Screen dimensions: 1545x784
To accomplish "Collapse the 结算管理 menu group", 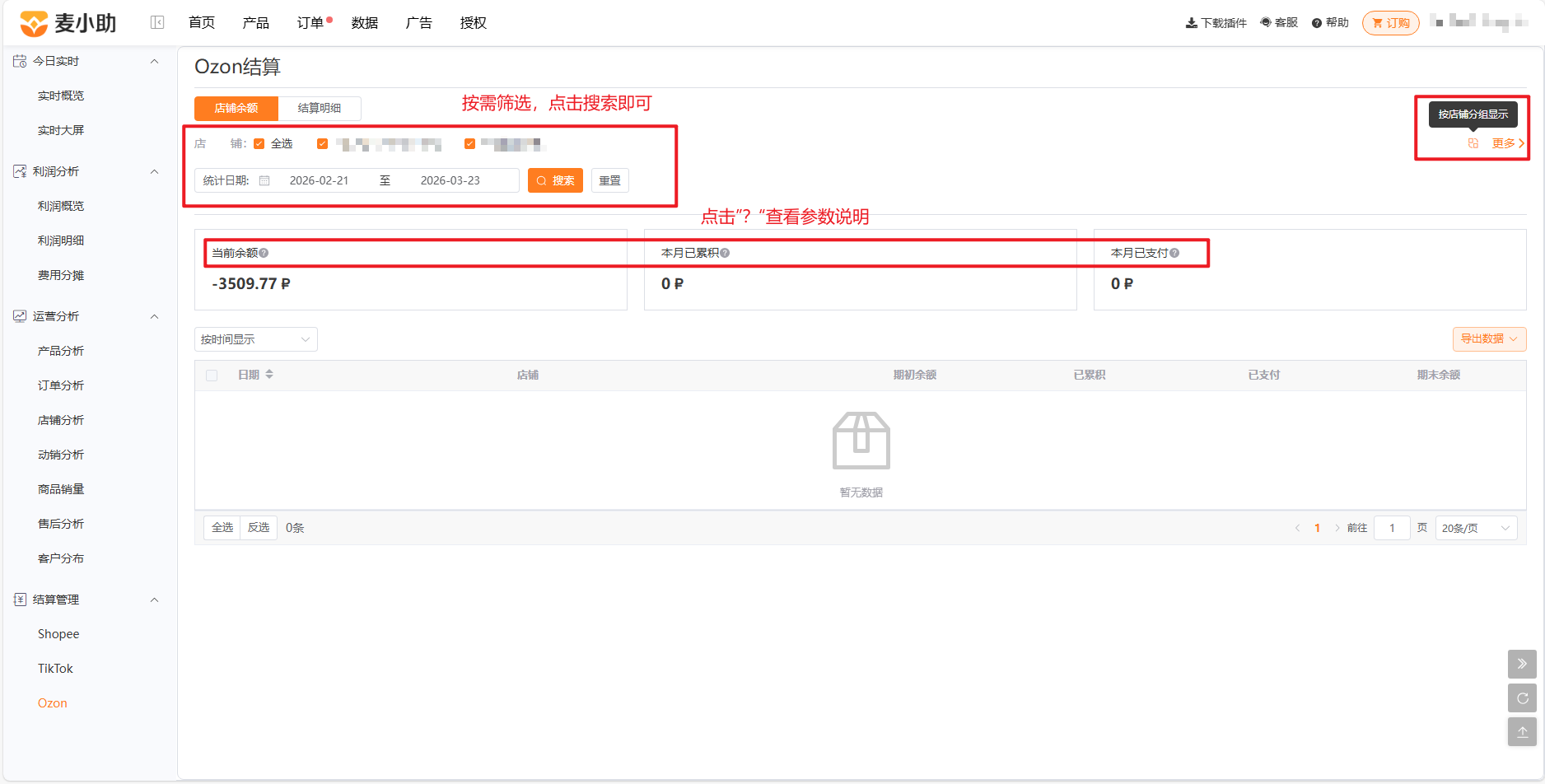I will (154, 600).
